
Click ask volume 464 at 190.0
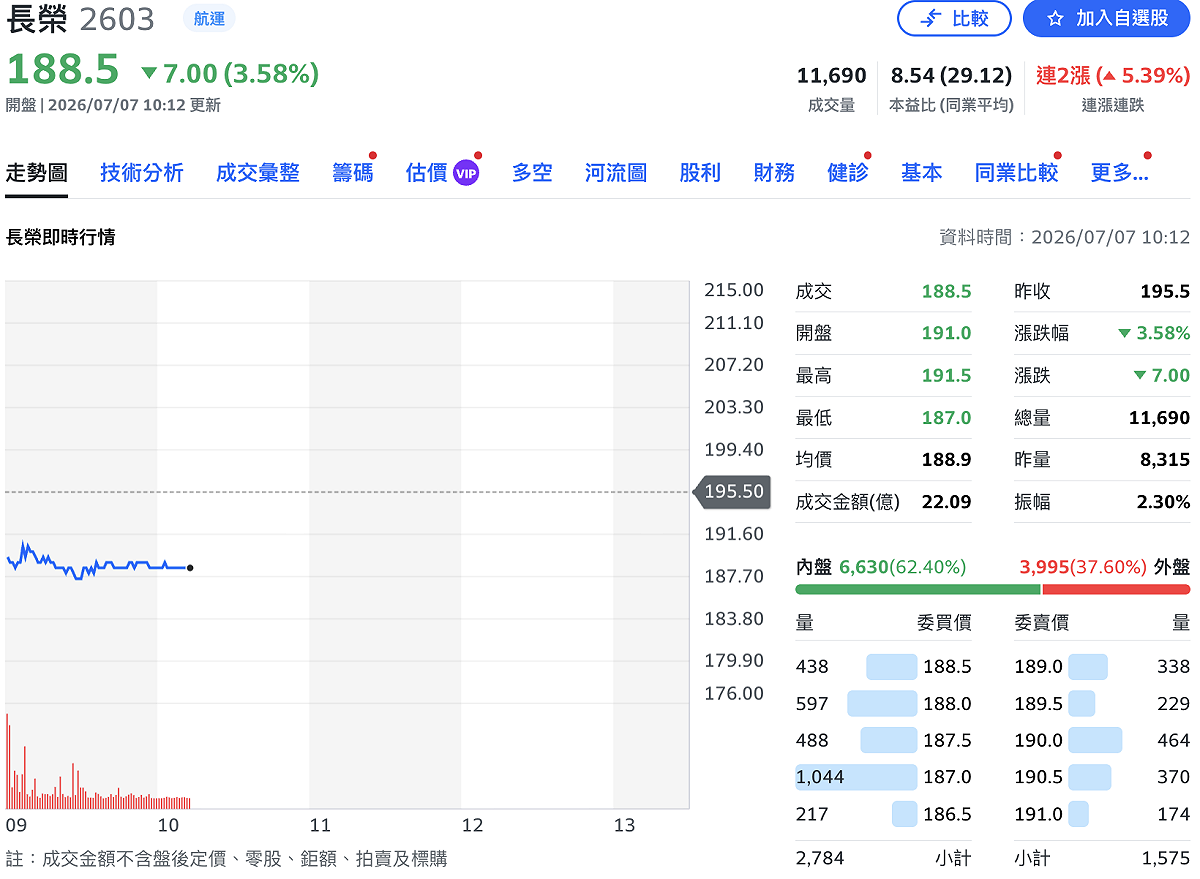[x=1173, y=740]
